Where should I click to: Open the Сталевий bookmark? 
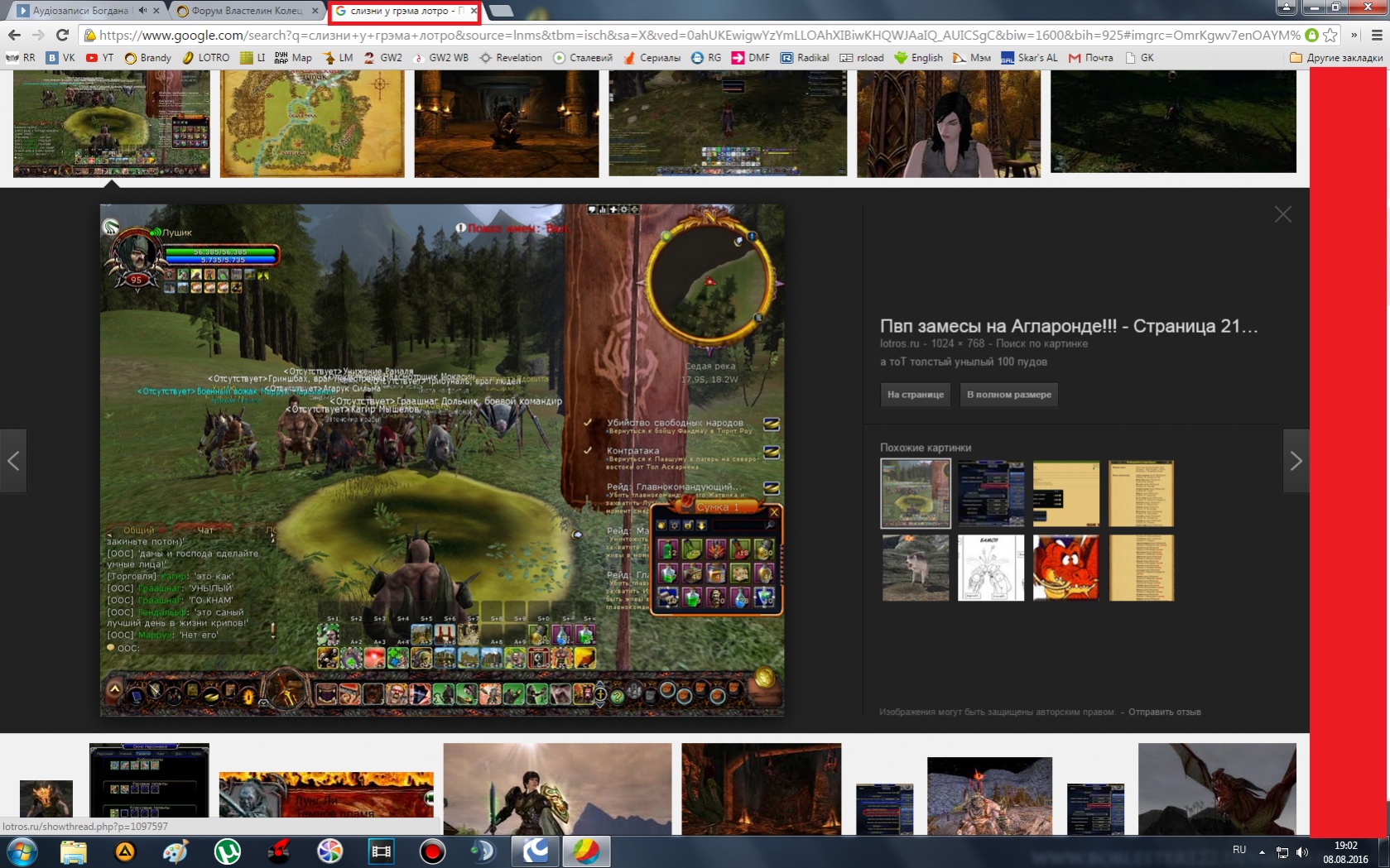pos(583,58)
